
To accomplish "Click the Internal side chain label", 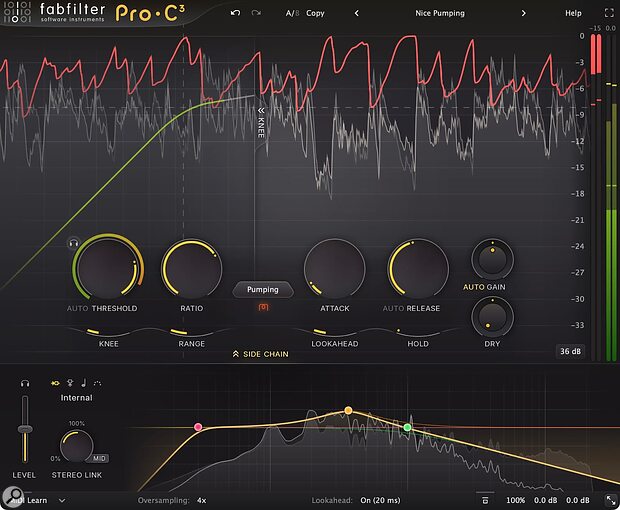I will point(76,398).
